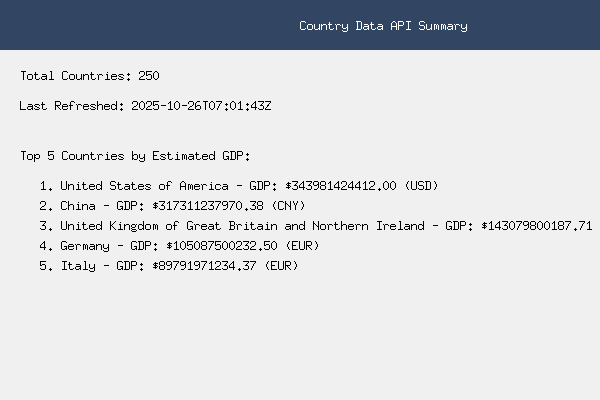The image size is (600, 400).
Task: Select Italy in the ranking list
Action: pyautogui.click(x=78, y=266)
